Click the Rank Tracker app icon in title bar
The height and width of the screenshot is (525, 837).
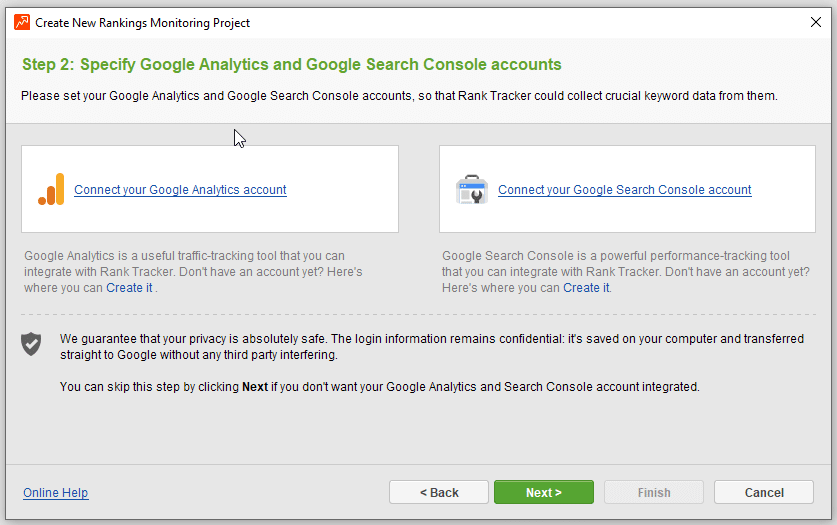(x=21, y=22)
